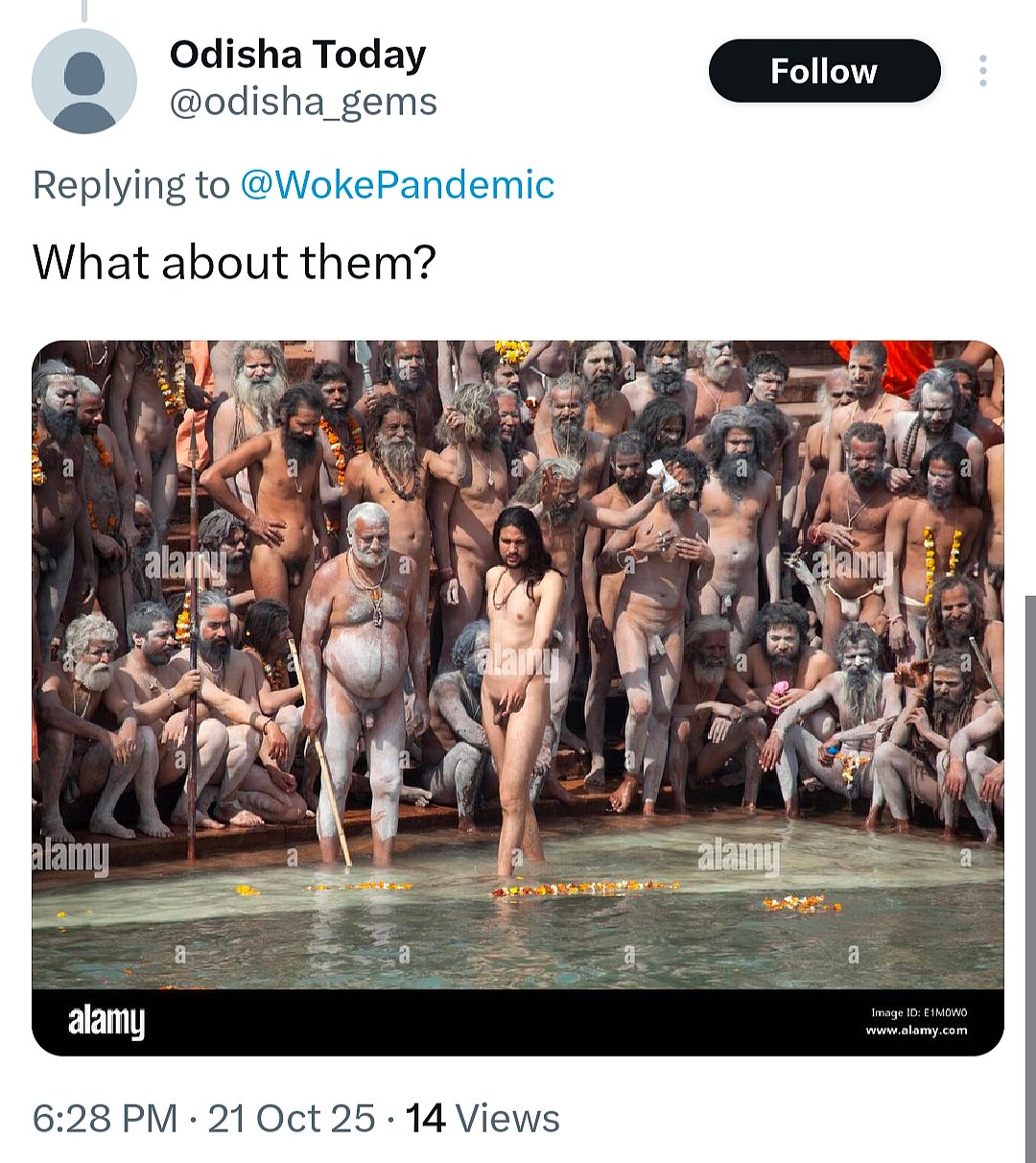Click the "What about them?" tweet text
The height and width of the screenshot is (1163, 1036).
click(x=234, y=262)
